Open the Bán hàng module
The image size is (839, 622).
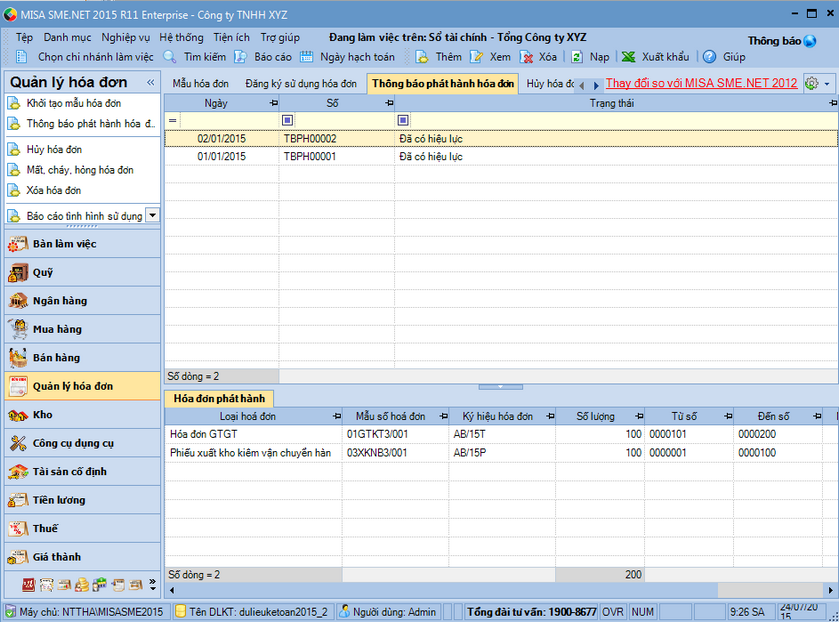(82, 358)
